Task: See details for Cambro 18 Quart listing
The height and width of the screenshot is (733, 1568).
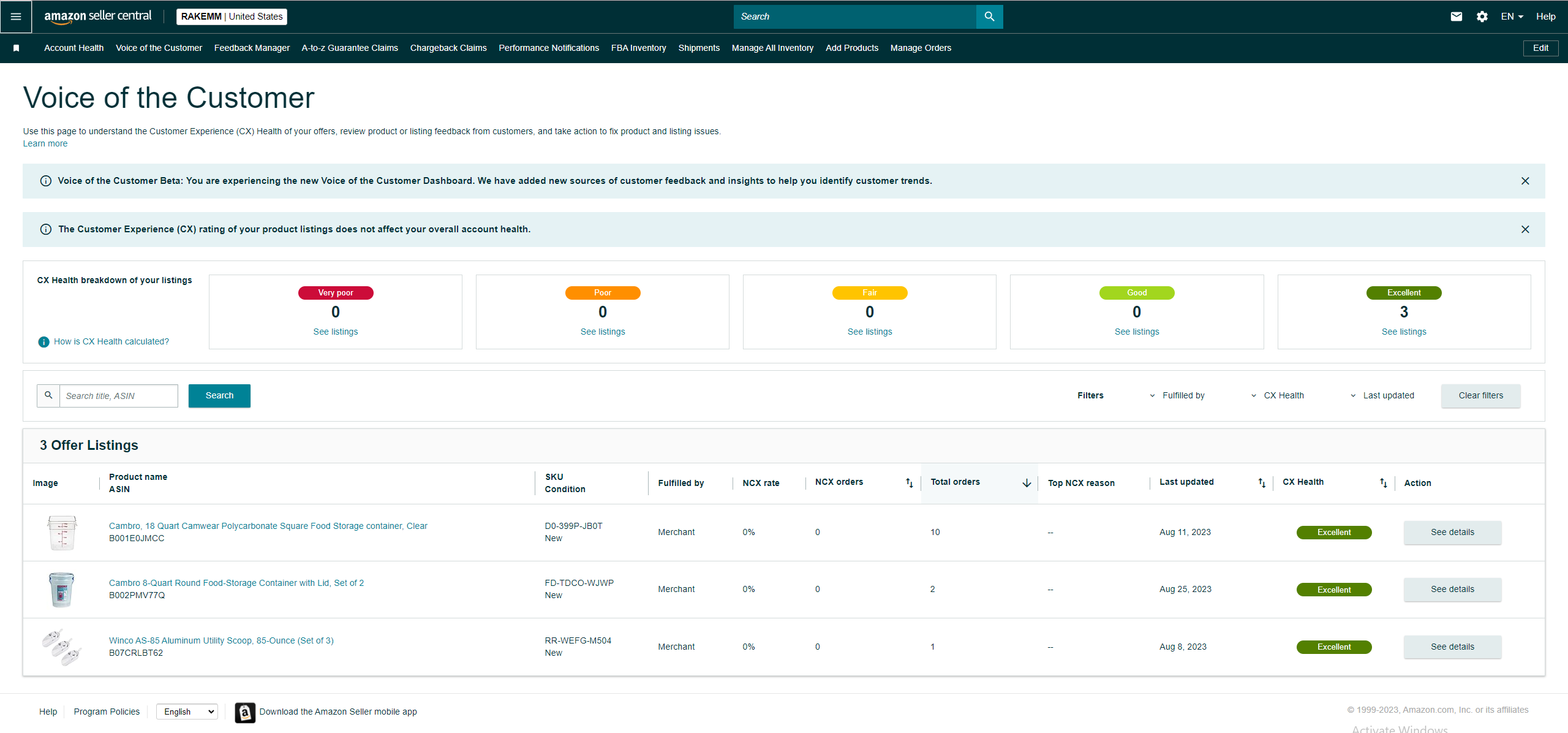Action: point(1452,533)
